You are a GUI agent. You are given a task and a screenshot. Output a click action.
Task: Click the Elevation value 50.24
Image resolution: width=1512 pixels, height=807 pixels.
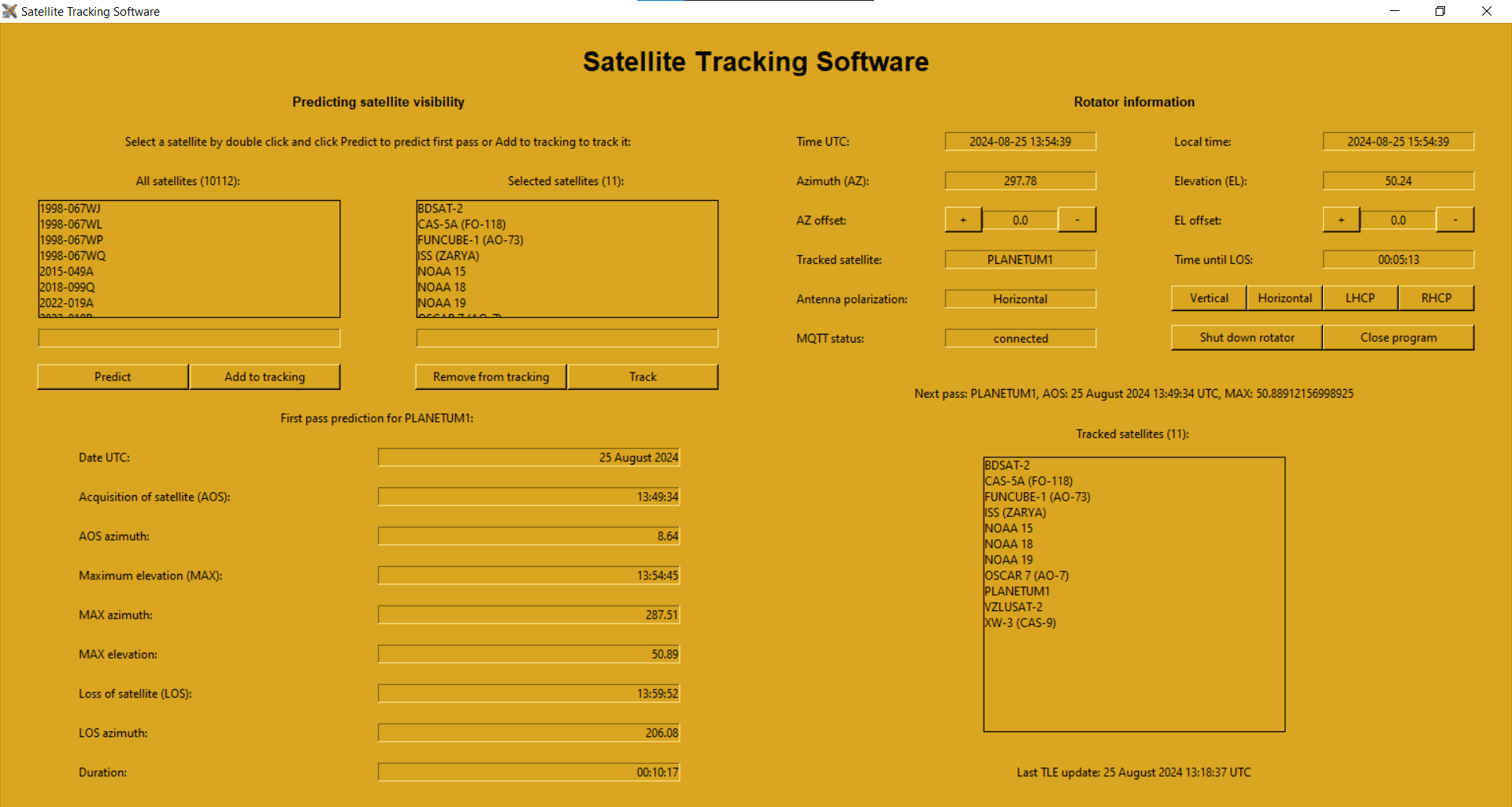point(1398,181)
